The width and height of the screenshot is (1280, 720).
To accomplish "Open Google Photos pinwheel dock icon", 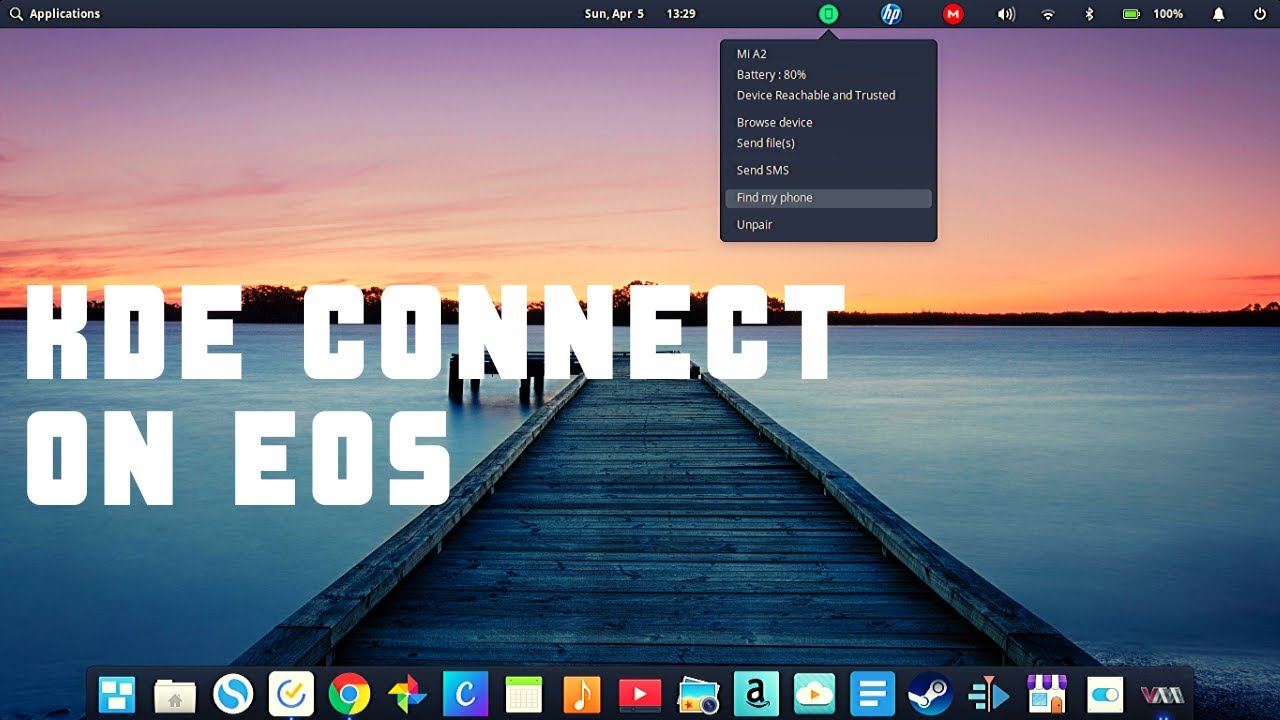I will [x=407, y=693].
